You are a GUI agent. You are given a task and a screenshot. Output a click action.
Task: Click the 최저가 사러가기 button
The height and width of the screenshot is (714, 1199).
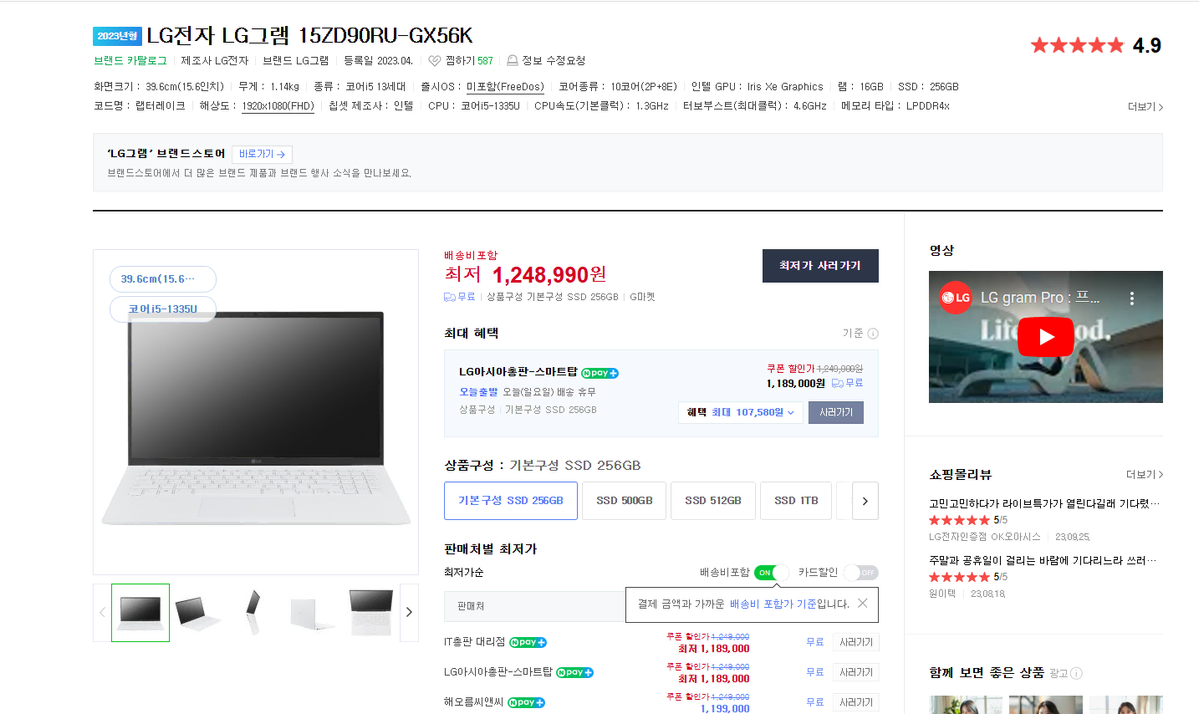tap(820, 266)
